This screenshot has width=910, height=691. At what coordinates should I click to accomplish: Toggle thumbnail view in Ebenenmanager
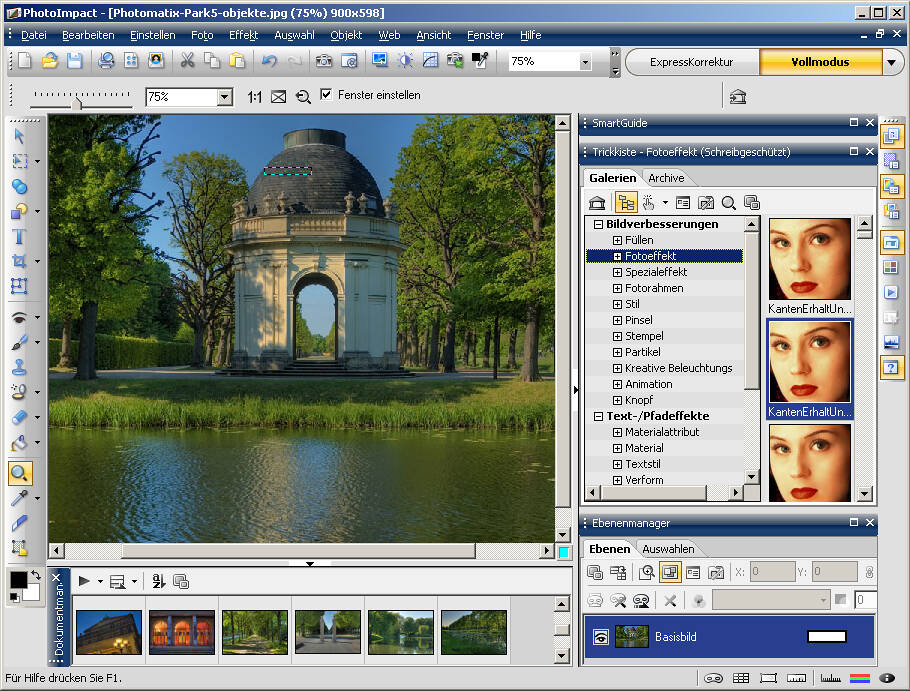[670, 572]
